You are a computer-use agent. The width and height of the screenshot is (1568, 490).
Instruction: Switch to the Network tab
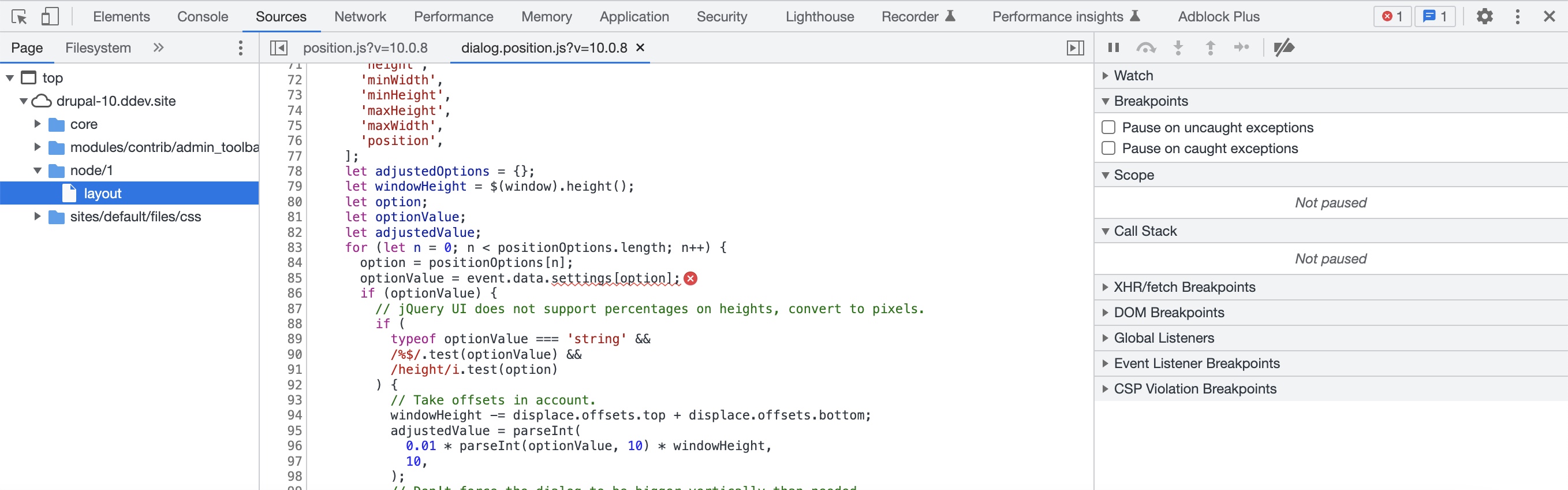click(x=360, y=16)
